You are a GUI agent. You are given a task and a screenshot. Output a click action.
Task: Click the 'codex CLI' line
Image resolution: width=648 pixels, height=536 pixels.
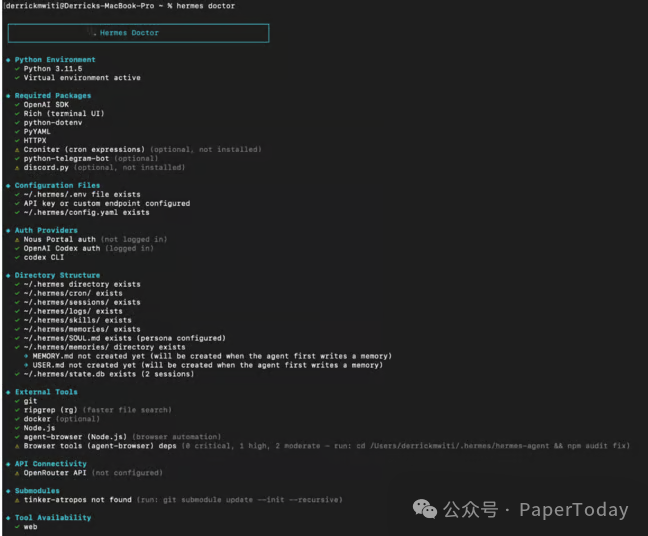pos(44,257)
